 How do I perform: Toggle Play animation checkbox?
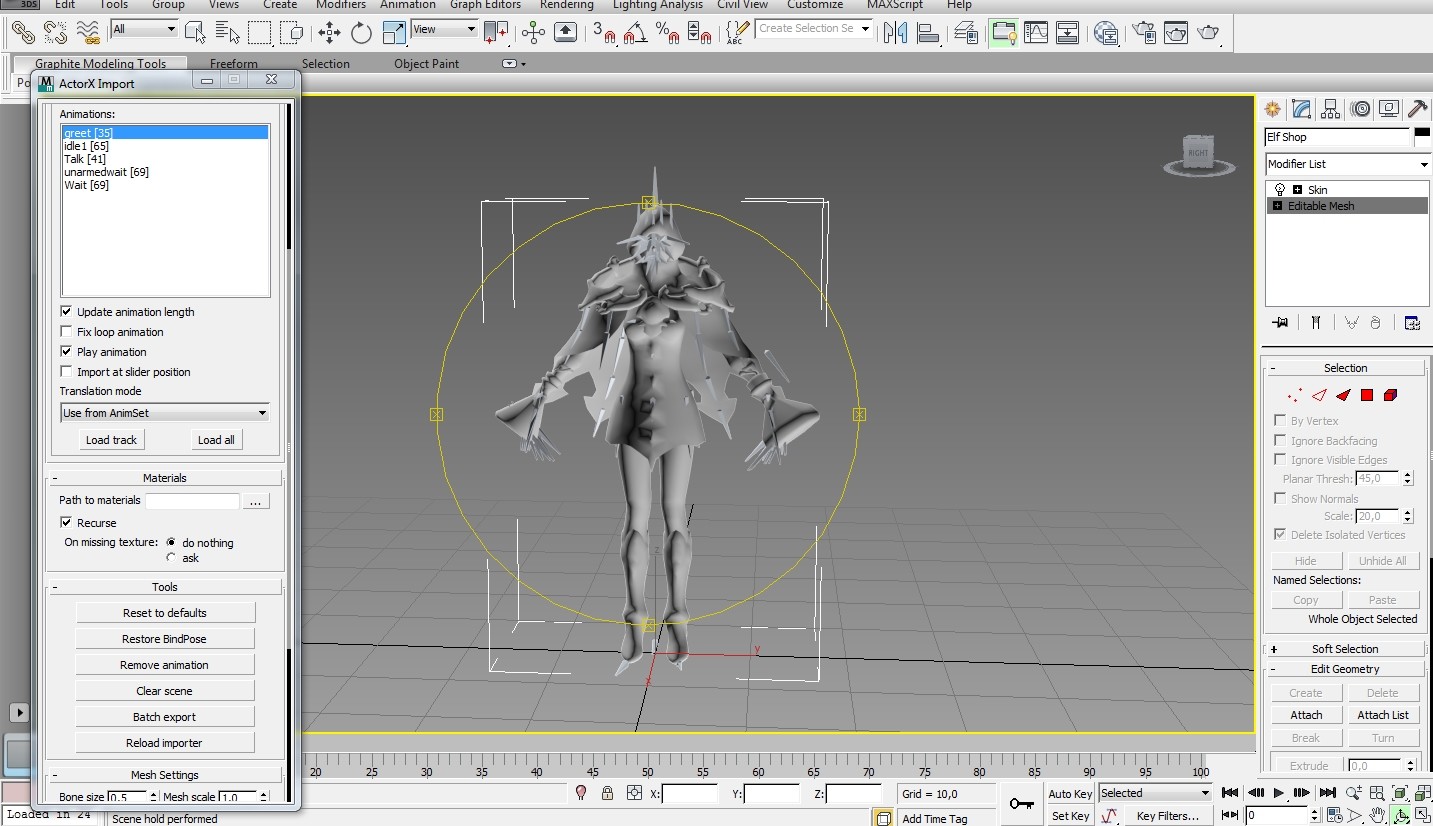pos(66,352)
